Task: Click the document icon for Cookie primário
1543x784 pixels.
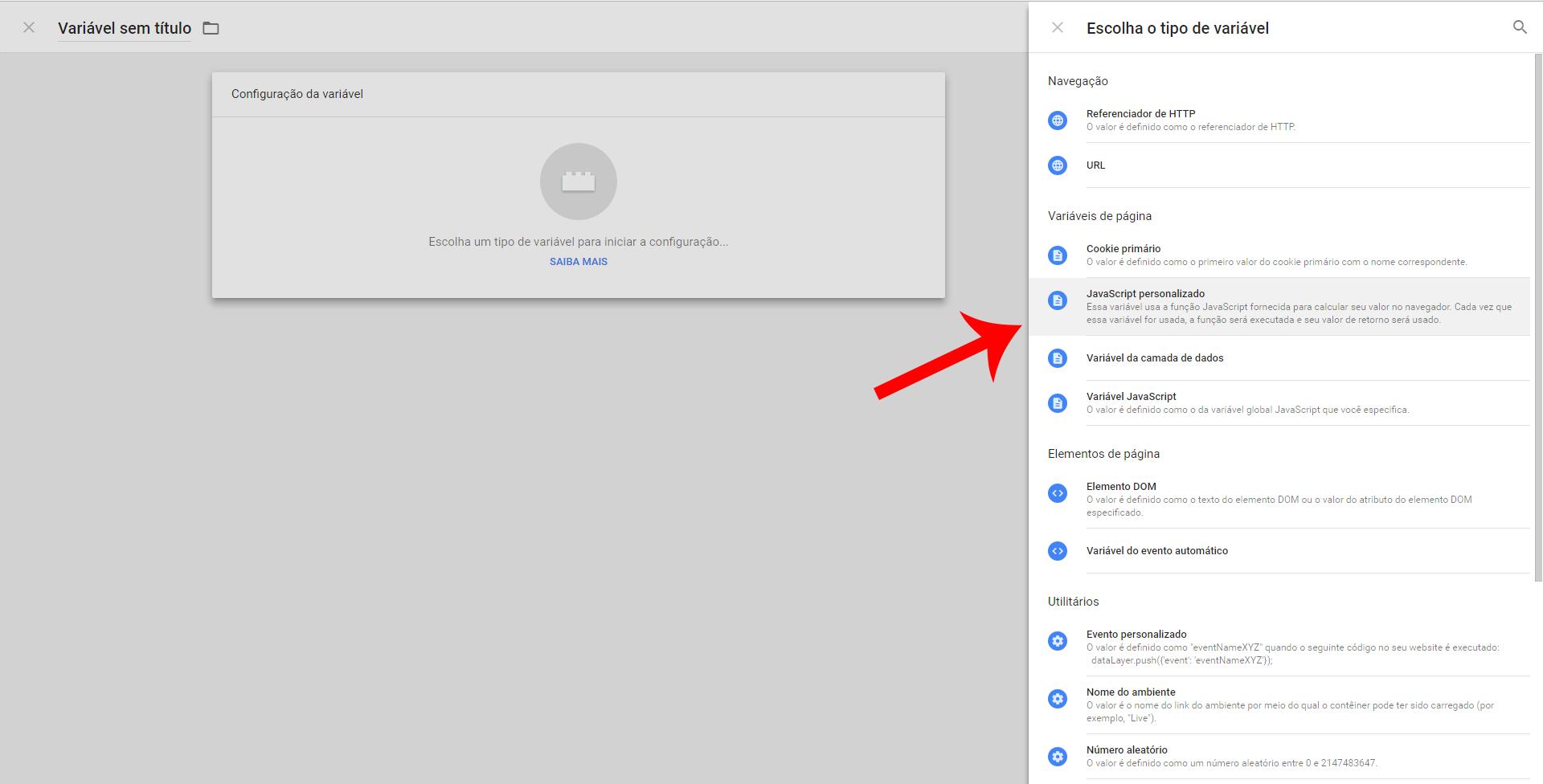Action: tap(1058, 255)
